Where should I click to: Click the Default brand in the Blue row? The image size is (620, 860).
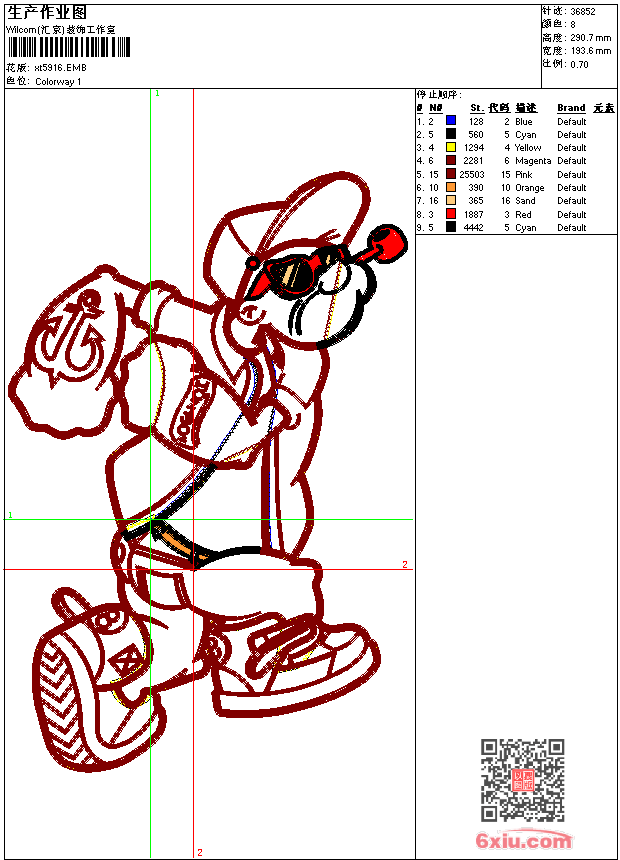[x=572, y=122]
